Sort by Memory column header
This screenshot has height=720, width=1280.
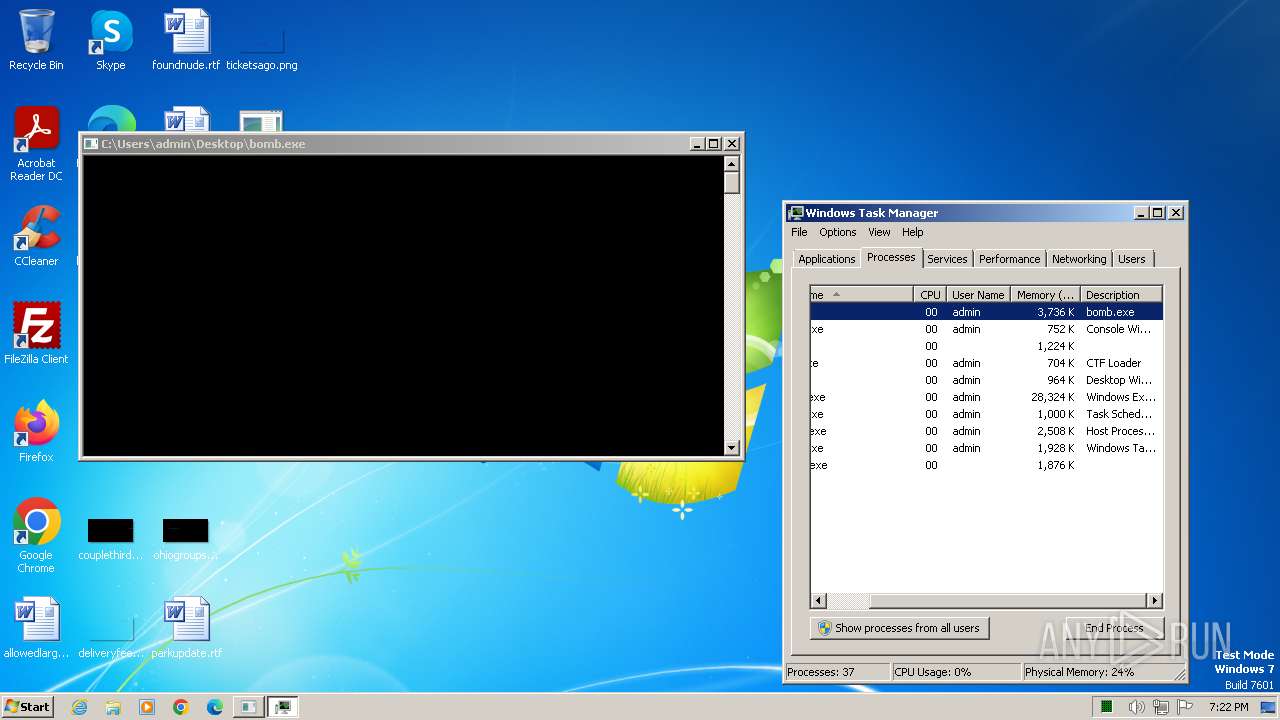click(x=1044, y=295)
